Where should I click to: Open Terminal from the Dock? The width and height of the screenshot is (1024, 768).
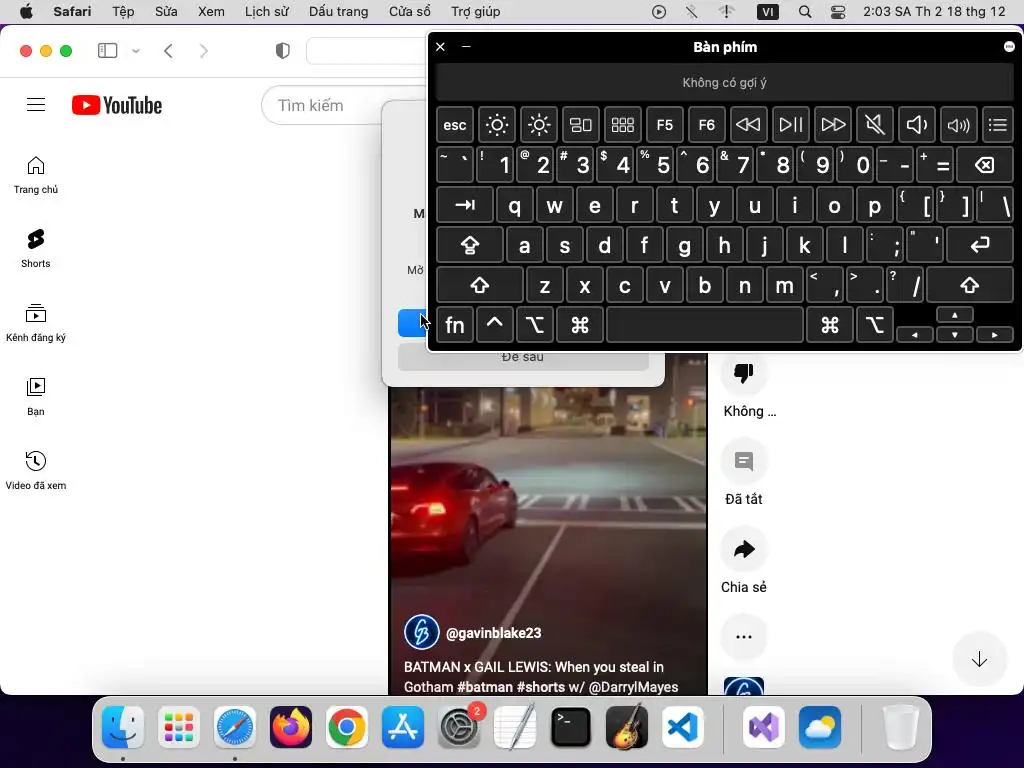[x=571, y=727]
